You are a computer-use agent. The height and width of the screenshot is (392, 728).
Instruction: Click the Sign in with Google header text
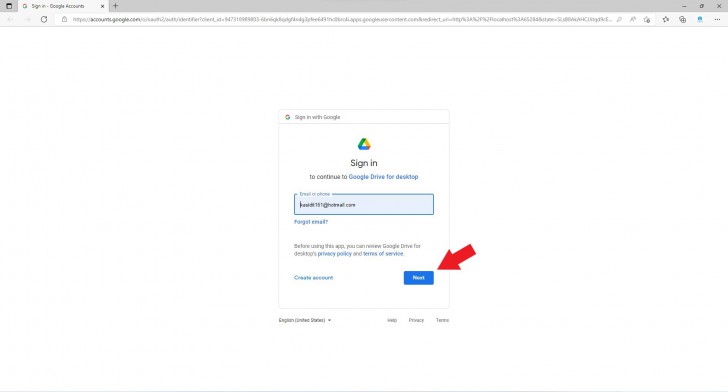pos(318,117)
